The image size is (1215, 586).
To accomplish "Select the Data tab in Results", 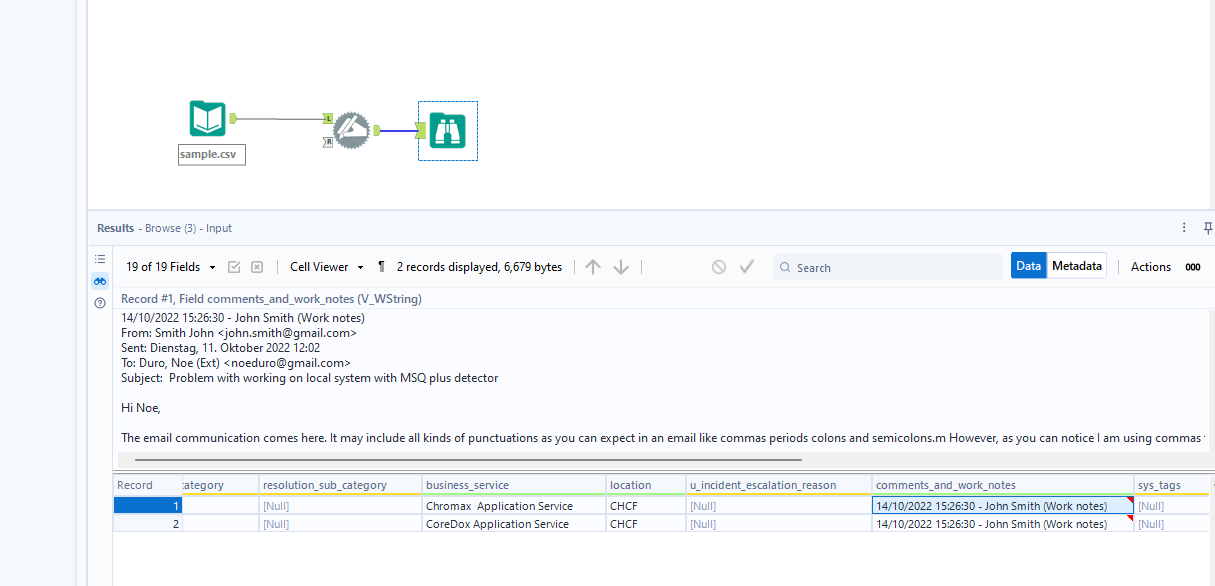I will pyautogui.click(x=1028, y=265).
